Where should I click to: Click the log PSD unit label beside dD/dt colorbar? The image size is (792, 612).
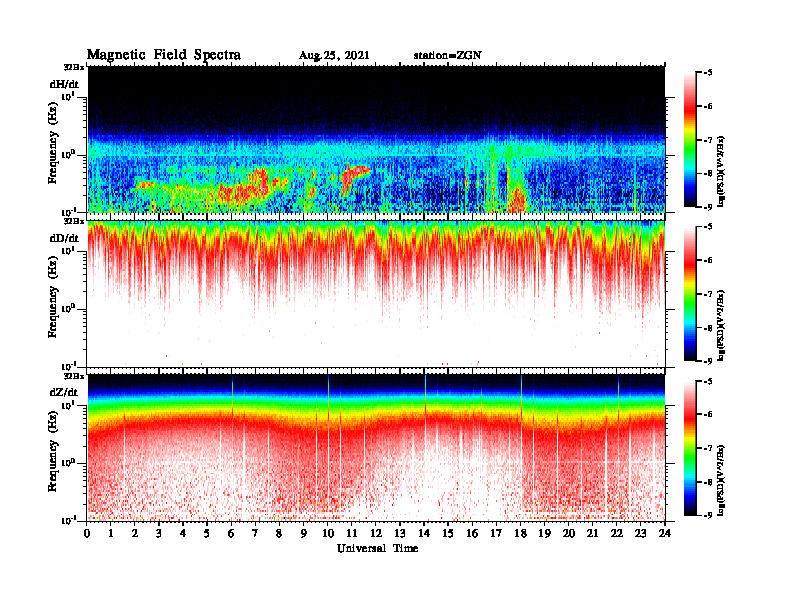point(721,326)
